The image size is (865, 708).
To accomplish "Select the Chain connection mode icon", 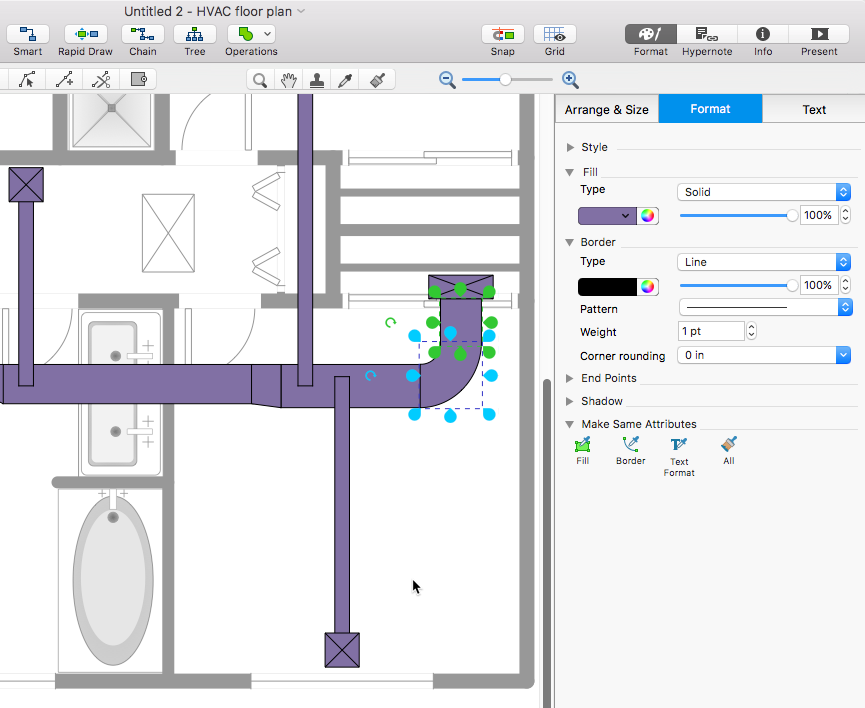I will pyautogui.click(x=143, y=34).
